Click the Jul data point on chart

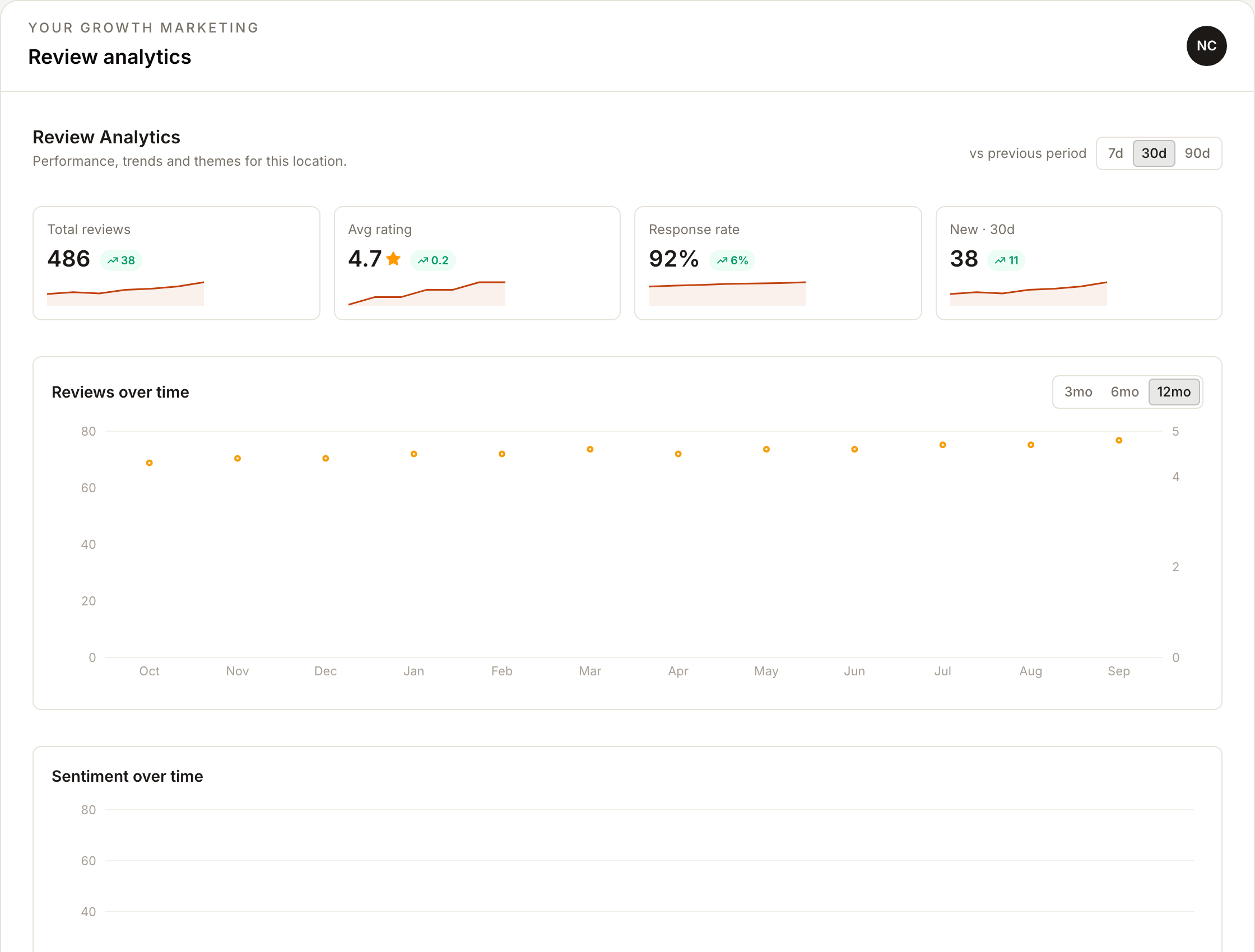coord(942,445)
